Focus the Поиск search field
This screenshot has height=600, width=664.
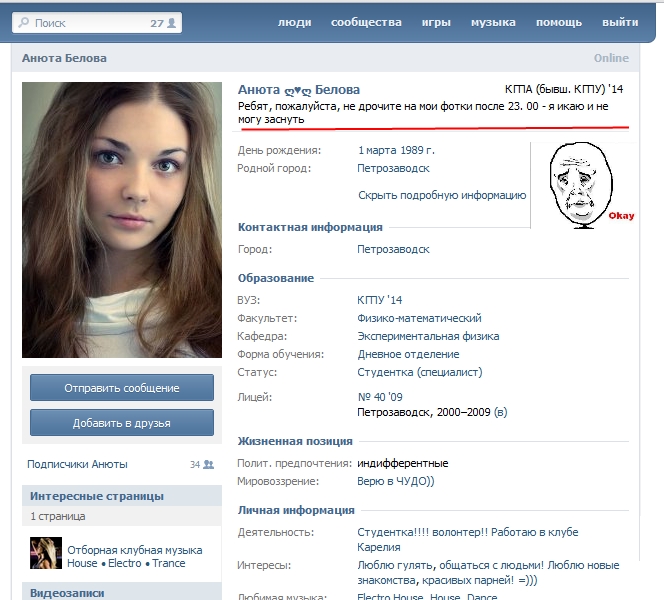[97, 23]
